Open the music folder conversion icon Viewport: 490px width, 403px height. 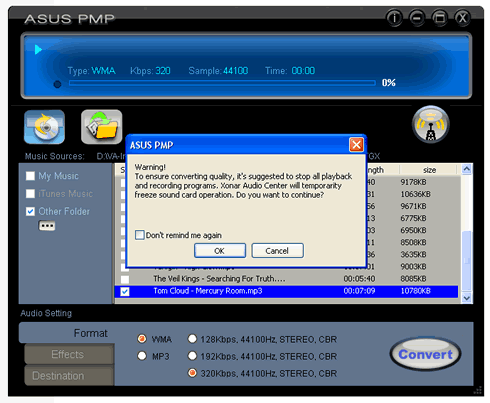(x=102, y=127)
